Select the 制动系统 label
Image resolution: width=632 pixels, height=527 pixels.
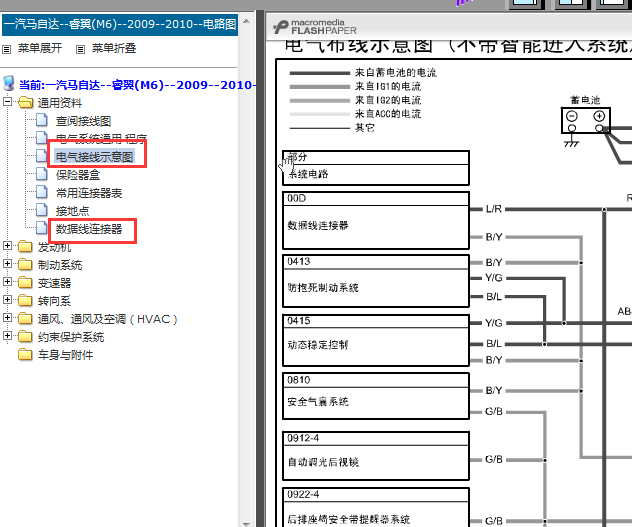60,265
